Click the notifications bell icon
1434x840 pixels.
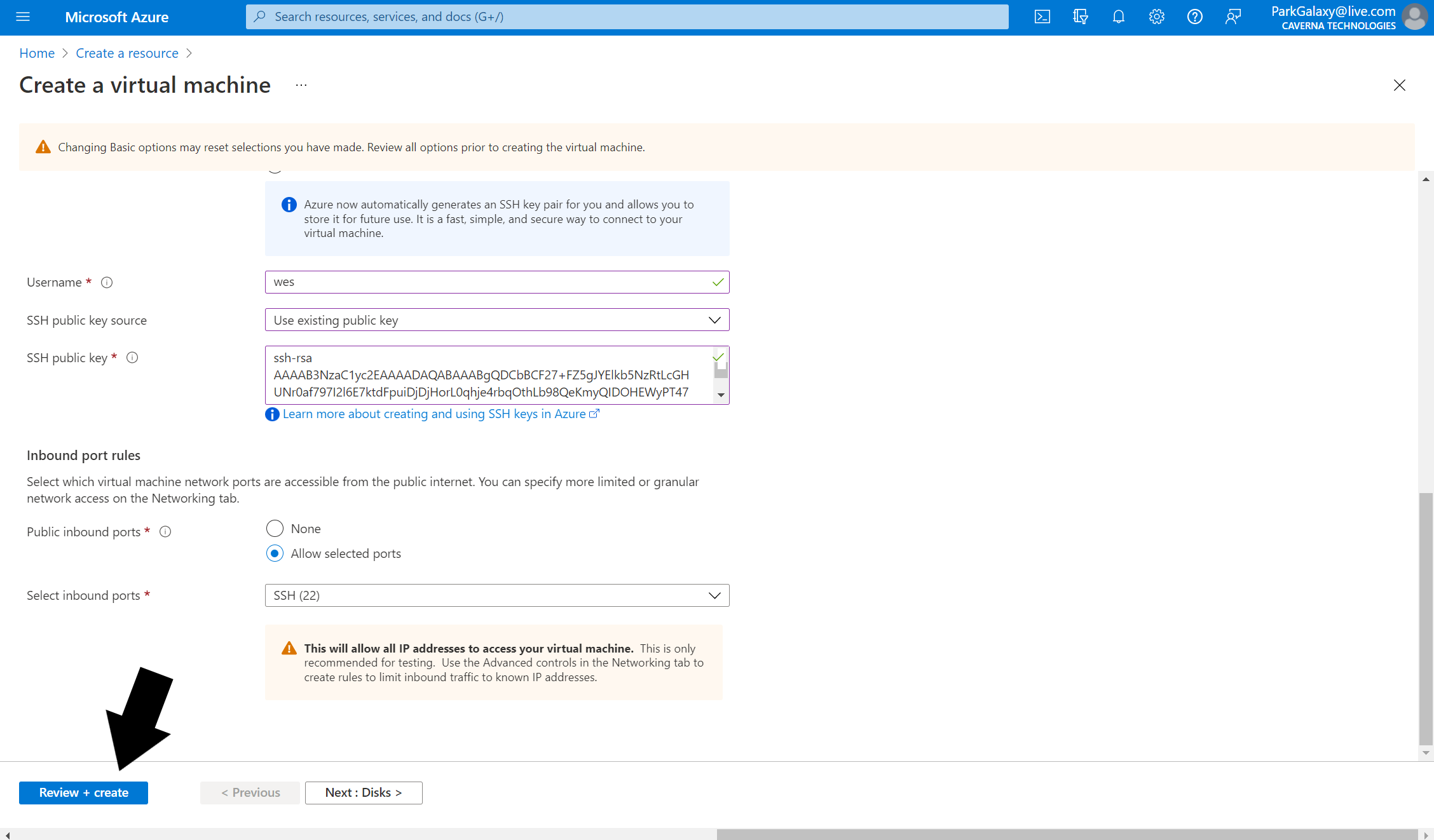pyautogui.click(x=1118, y=17)
